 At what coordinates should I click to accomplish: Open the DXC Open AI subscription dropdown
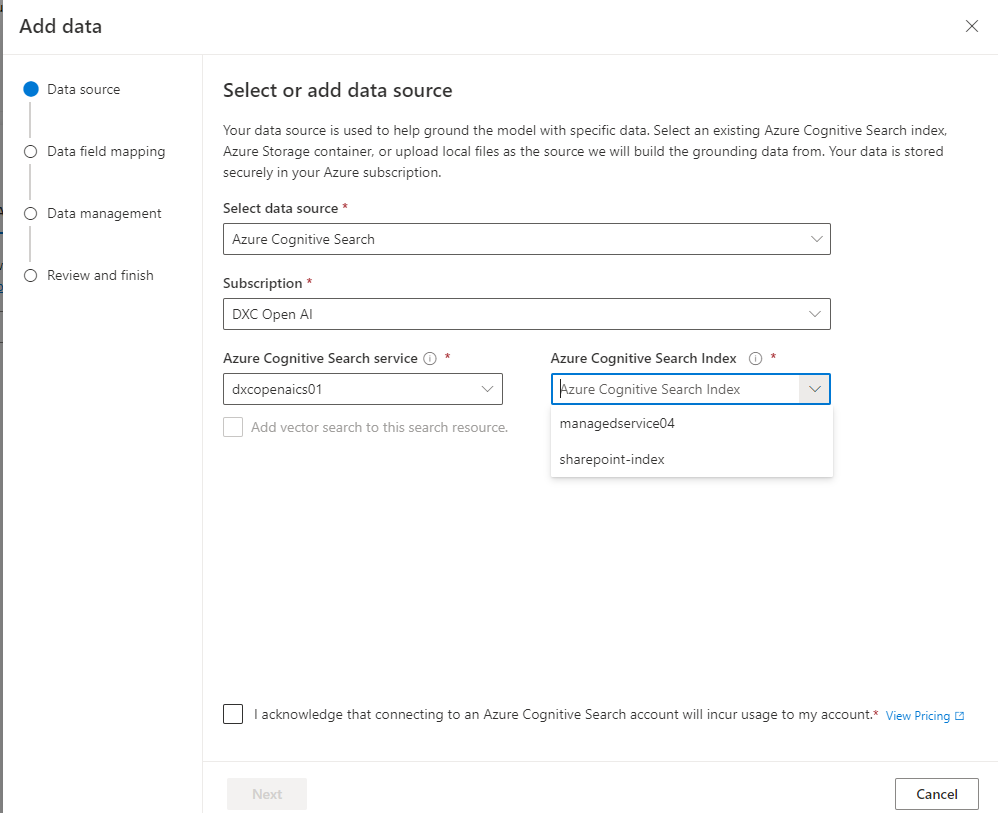point(527,313)
